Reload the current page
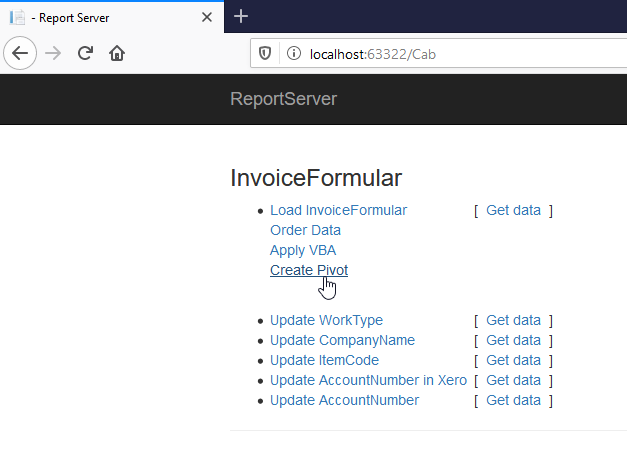The image size is (627, 467). tap(85, 53)
